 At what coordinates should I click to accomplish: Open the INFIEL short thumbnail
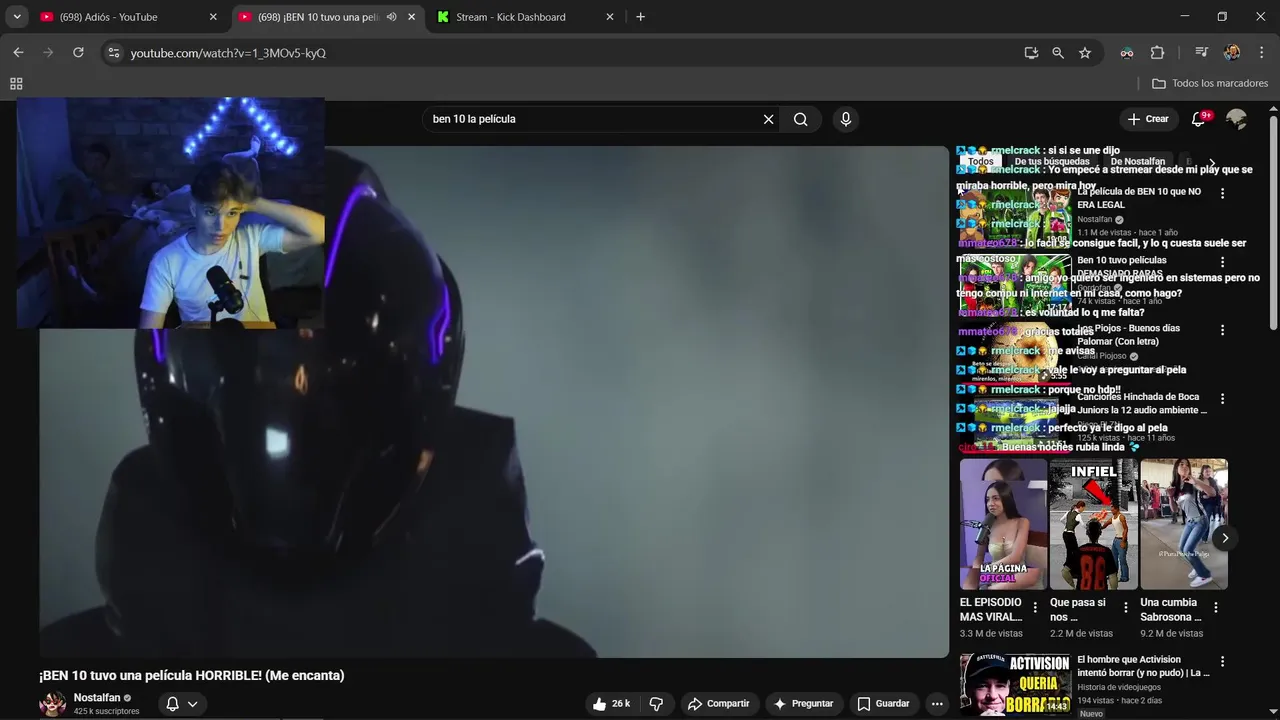[1093, 524]
